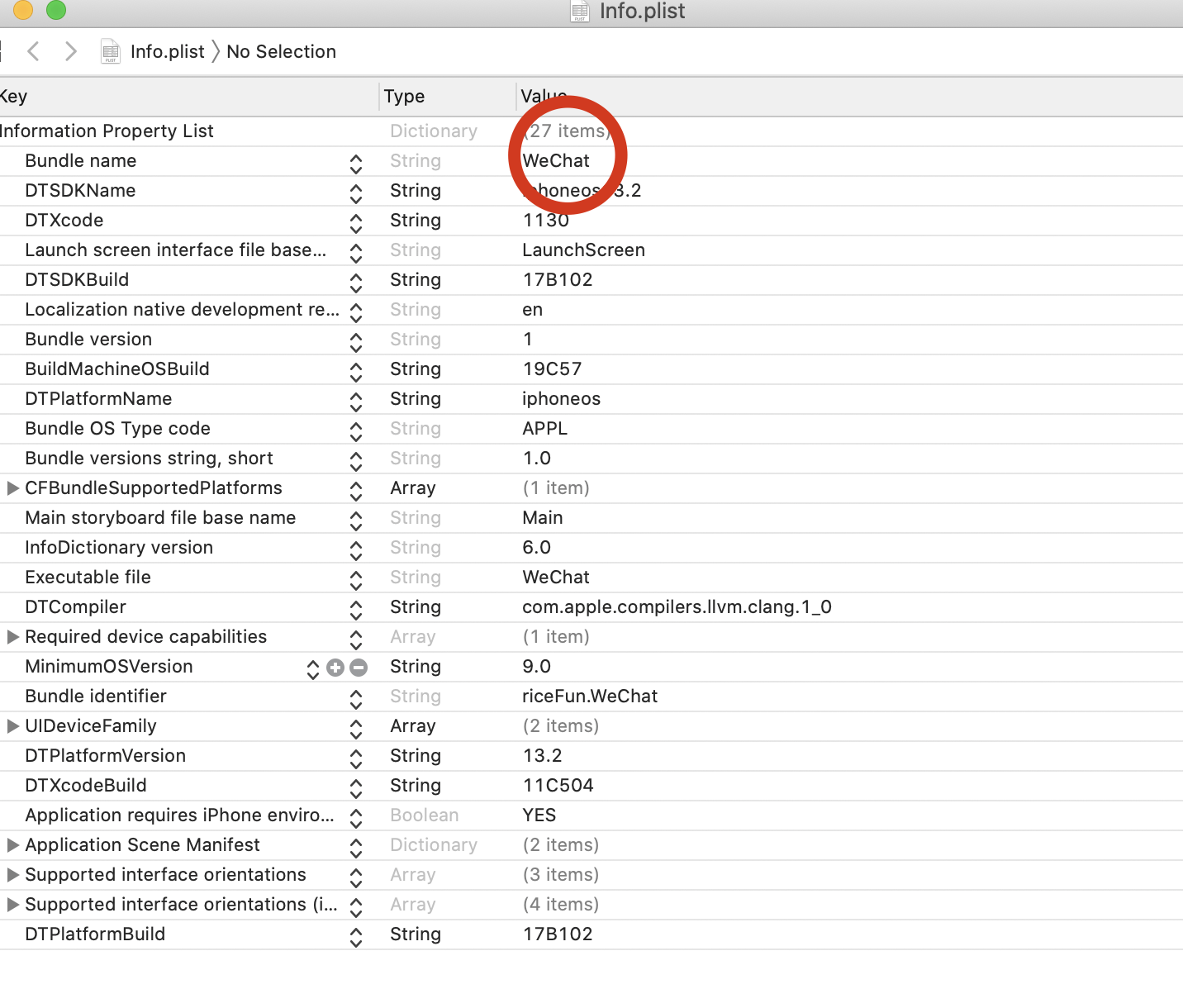Open Info.plist breadcrumb item
The height and width of the screenshot is (1008, 1183).
point(168,52)
